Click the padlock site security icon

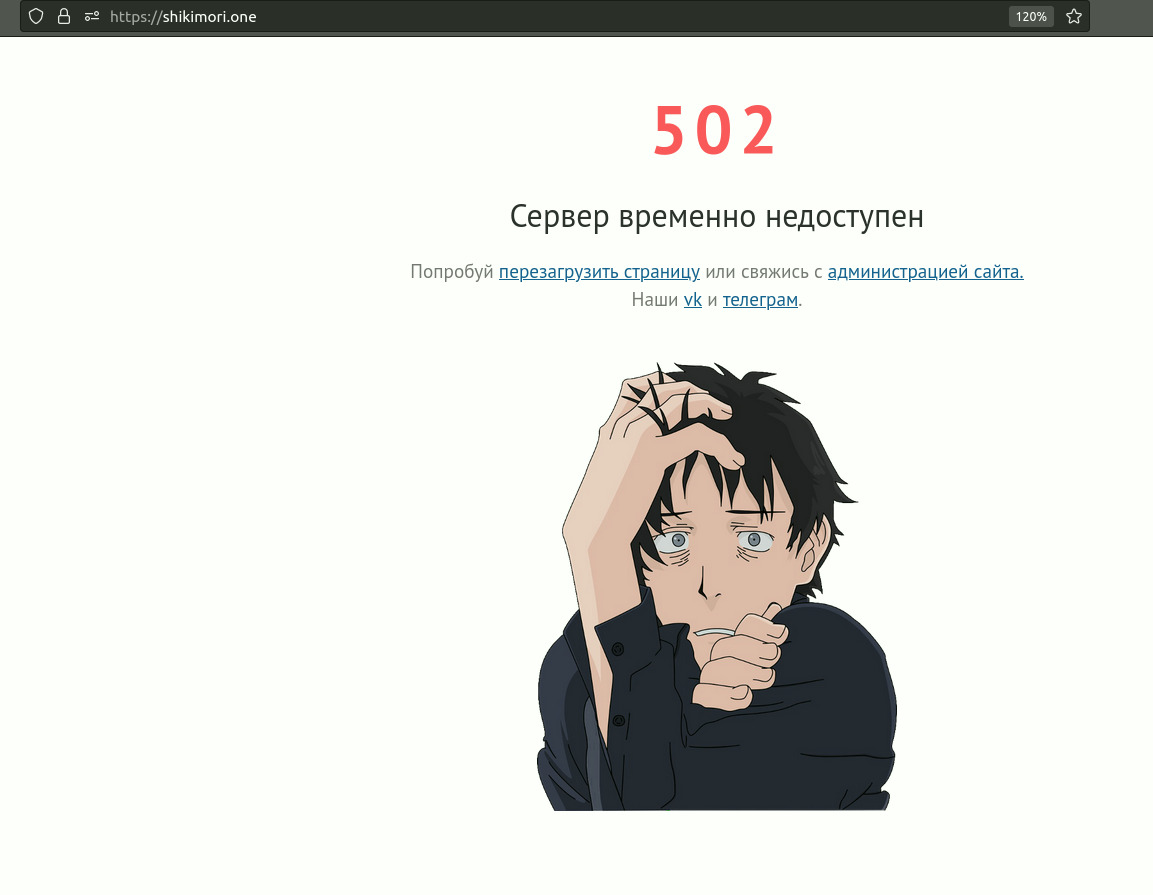click(64, 16)
